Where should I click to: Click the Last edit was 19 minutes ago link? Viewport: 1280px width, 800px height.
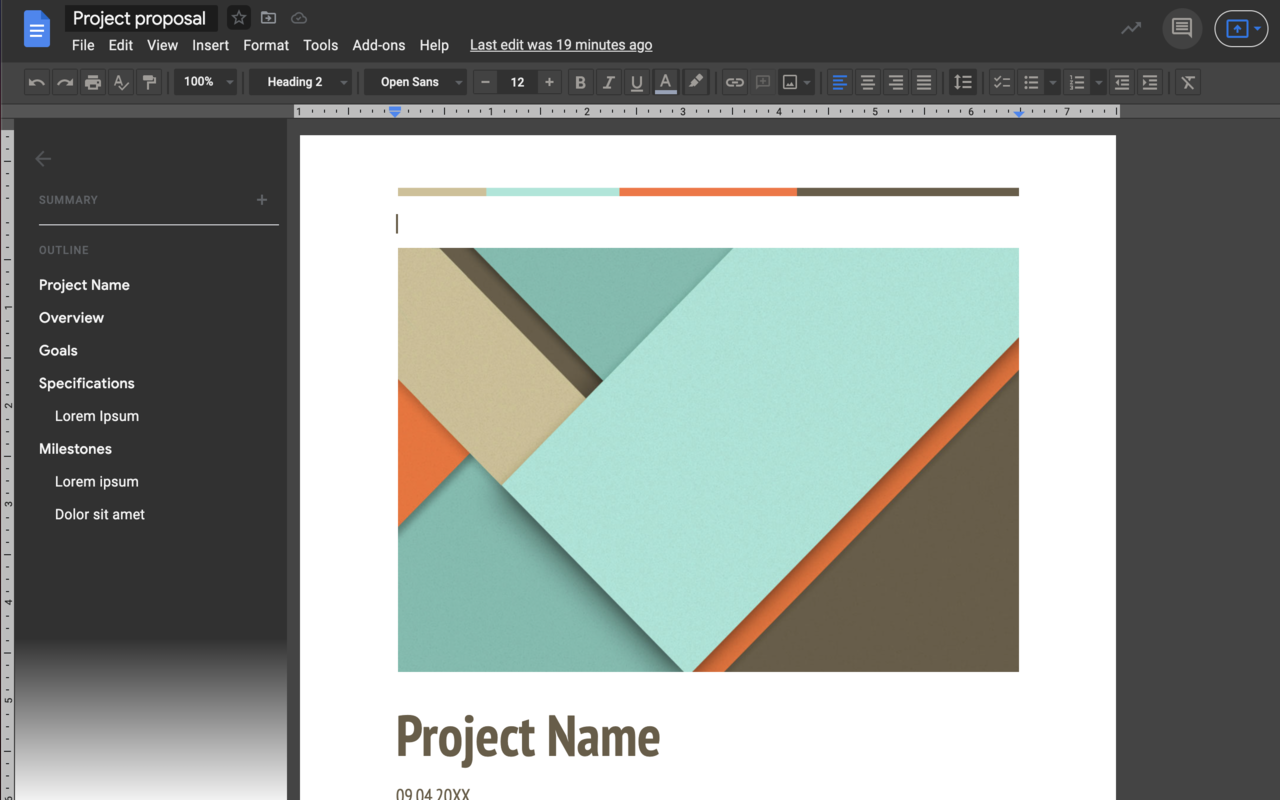560,45
